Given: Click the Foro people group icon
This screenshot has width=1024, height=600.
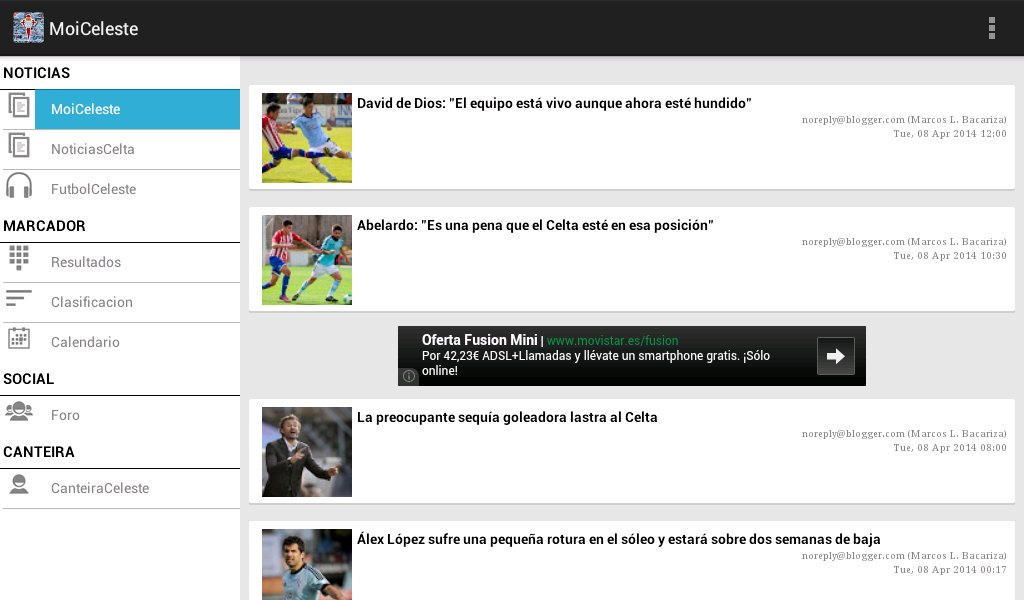Looking at the screenshot, I should tap(19, 411).
